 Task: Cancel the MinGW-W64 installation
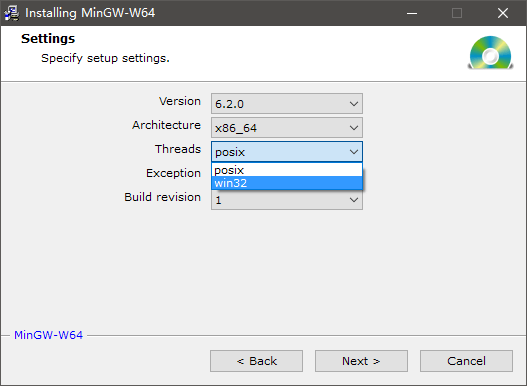point(466,361)
